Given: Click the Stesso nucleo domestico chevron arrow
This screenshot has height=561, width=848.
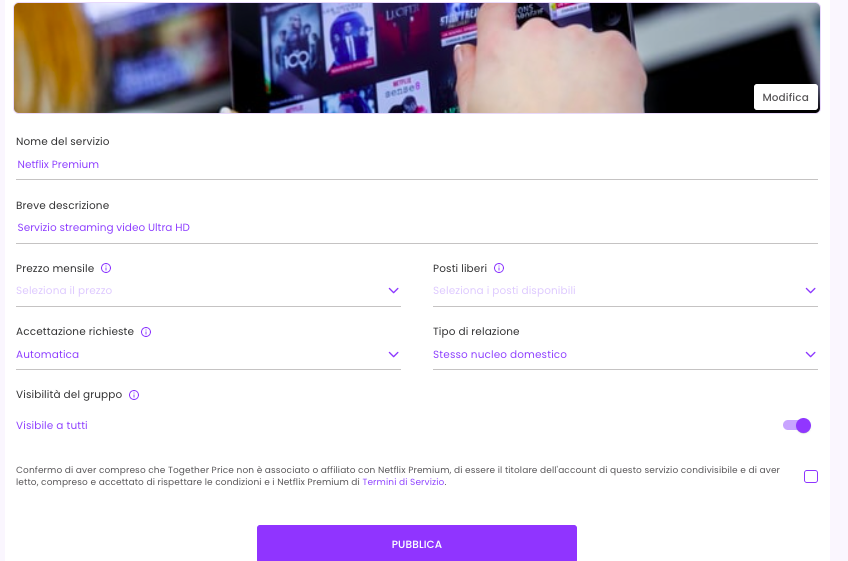Looking at the screenshot, I should pos(811,354).
